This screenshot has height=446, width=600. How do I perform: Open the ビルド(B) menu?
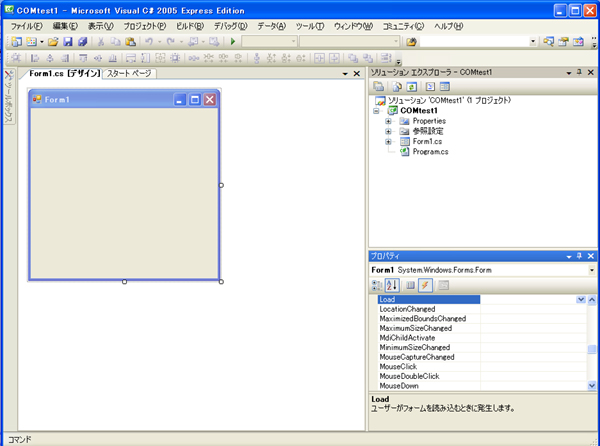tap(190, 26)
